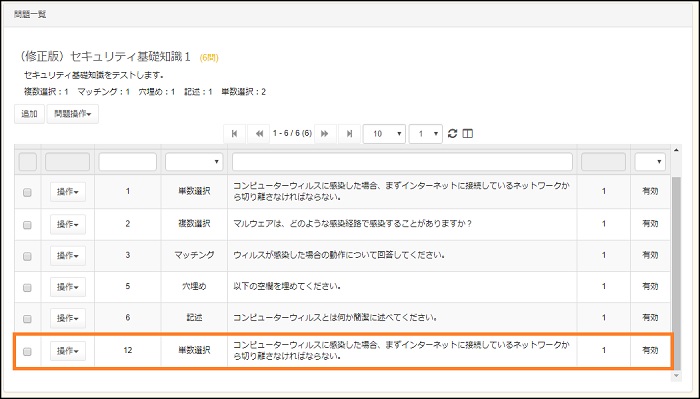This screenshot has height=399, width=700.
Task: Open the 10 rows-per-page dropdown
Action: [x=384, y=134]
